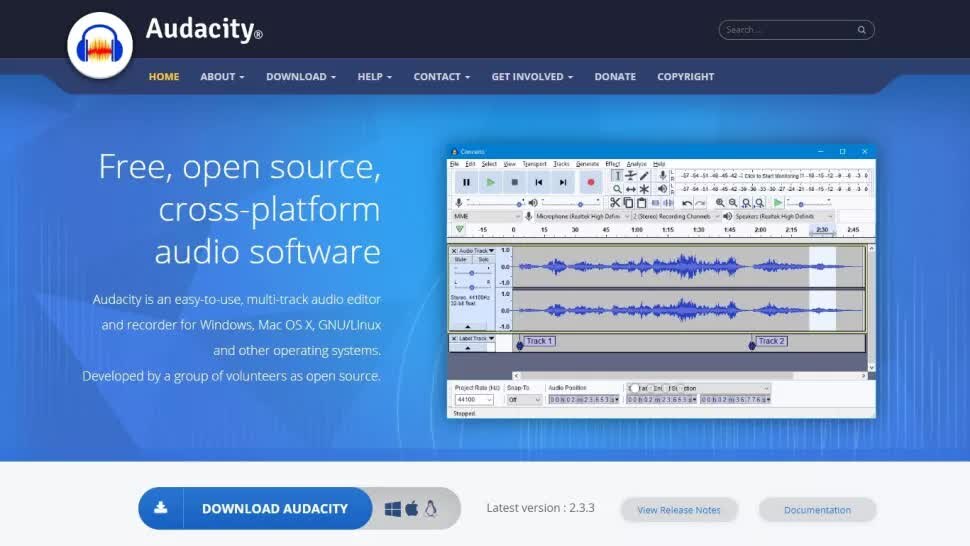This screenshot has width=970, height=546.
Task: Click the Zoom In icon
Action: click(719, 203)
